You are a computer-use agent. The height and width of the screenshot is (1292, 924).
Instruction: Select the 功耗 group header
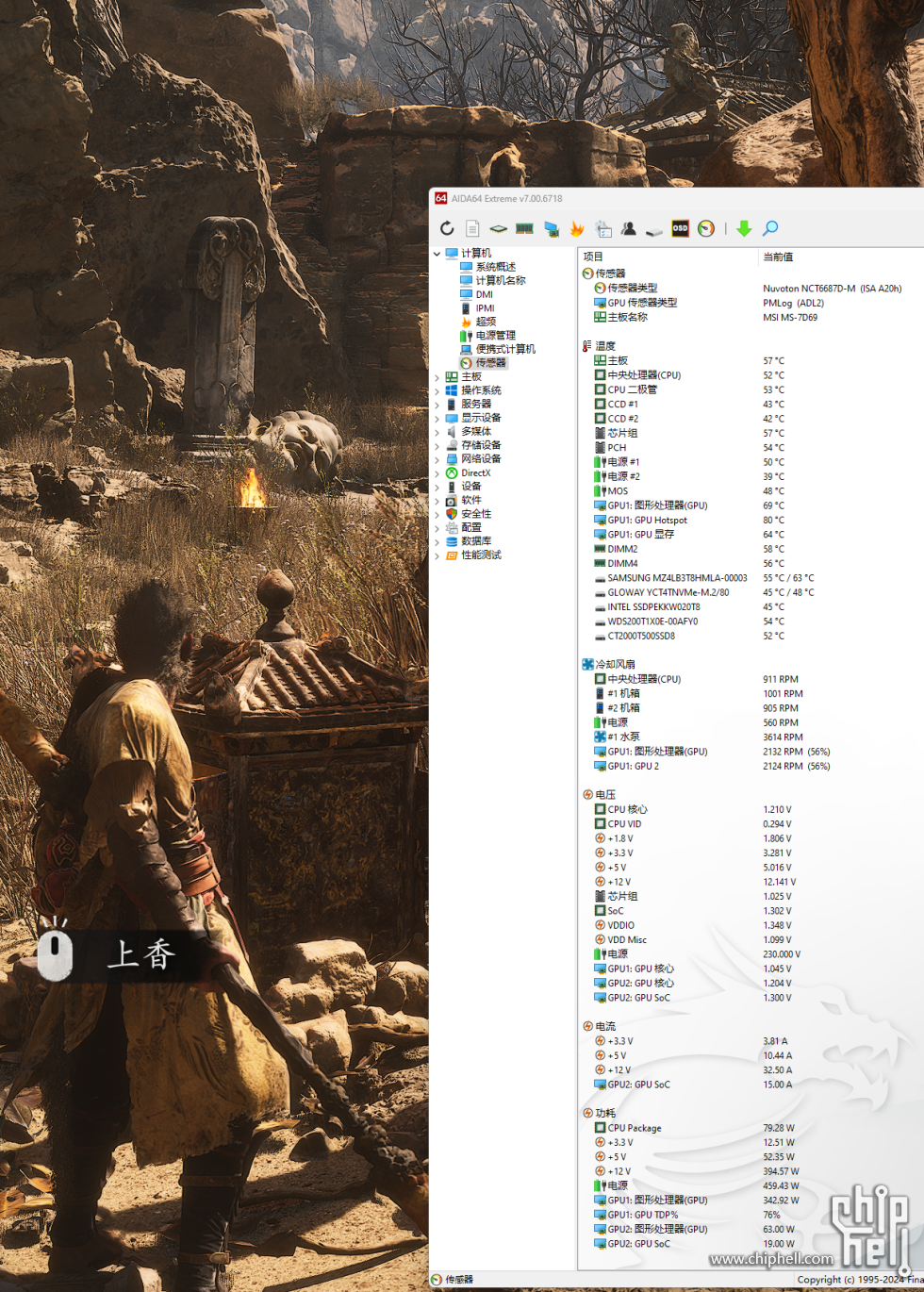(751, 1113)
